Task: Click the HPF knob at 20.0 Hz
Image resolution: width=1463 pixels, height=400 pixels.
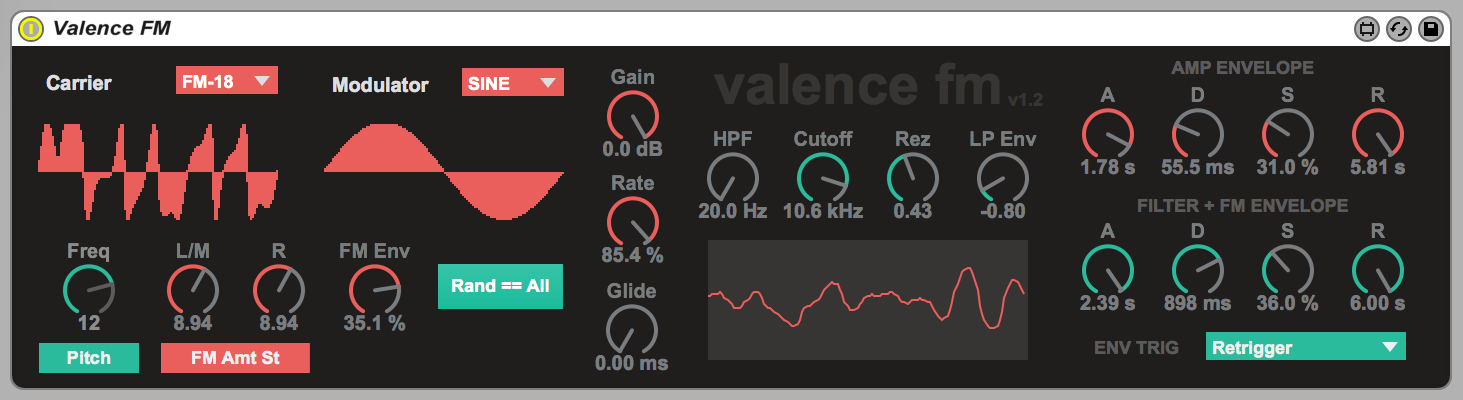Action: (732, 178)
